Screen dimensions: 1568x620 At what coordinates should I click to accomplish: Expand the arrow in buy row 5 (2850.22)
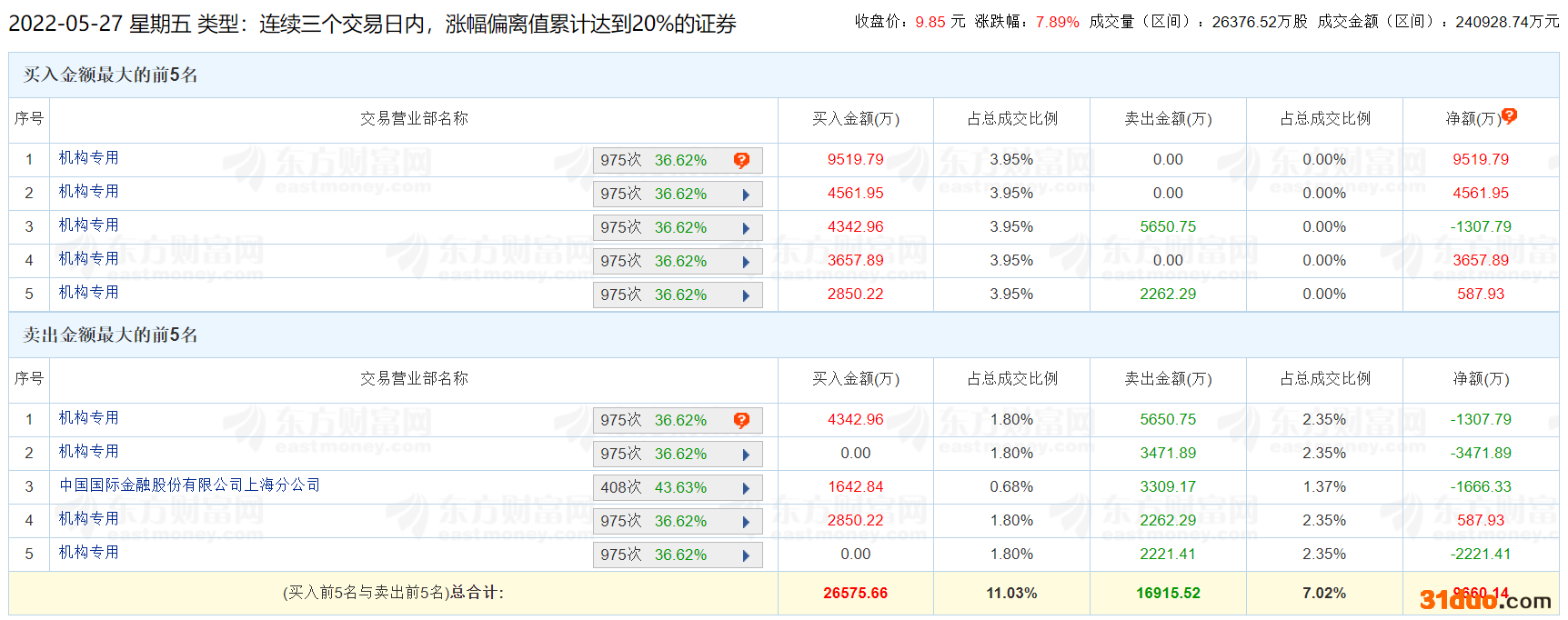point(746,295)
